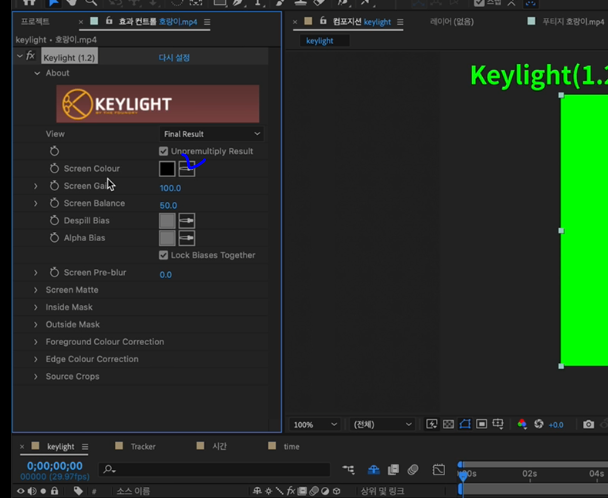Viewport: 608px width, 498px height.
Task: Expand the Source Crops group
Action: [36, 376]
